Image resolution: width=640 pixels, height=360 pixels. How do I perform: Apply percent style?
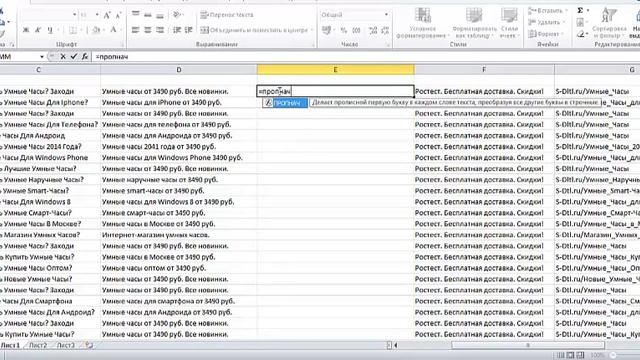pyautogui.click(x=344, y=30)
